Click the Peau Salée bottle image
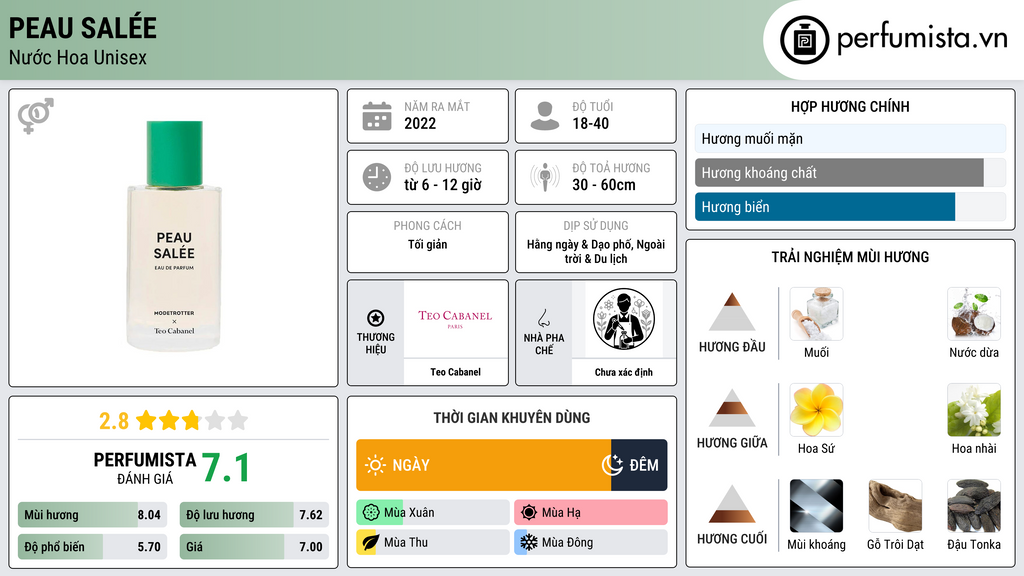Viewport: 1024px width, 576px height. (174, 236)
